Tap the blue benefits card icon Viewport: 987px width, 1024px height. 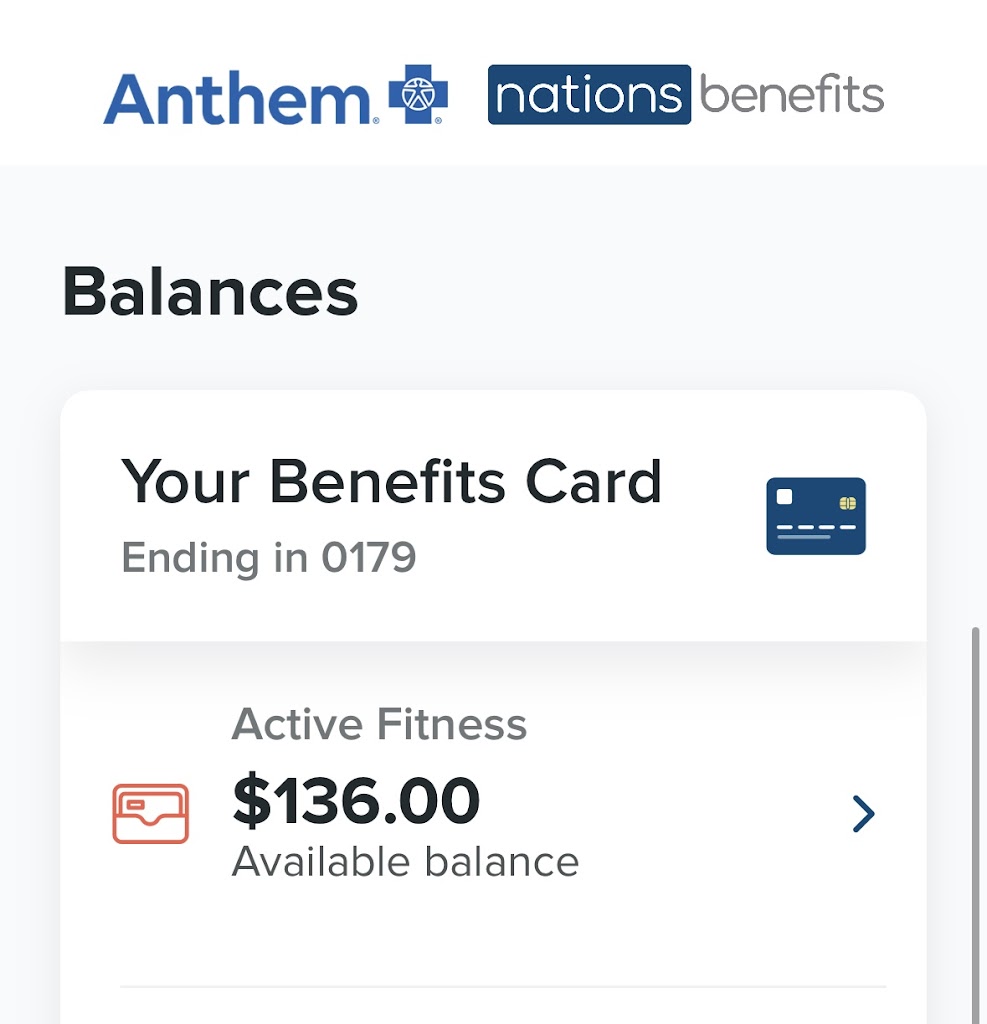click(x=816, y=516)
